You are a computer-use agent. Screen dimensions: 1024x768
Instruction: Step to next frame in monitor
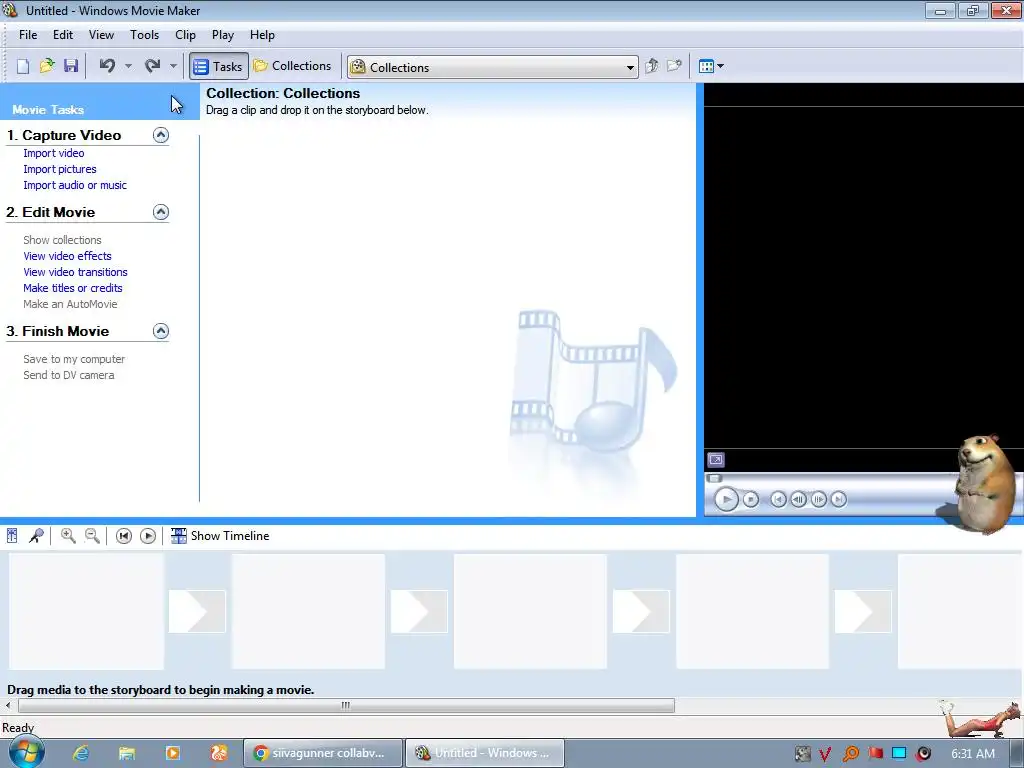818,500
